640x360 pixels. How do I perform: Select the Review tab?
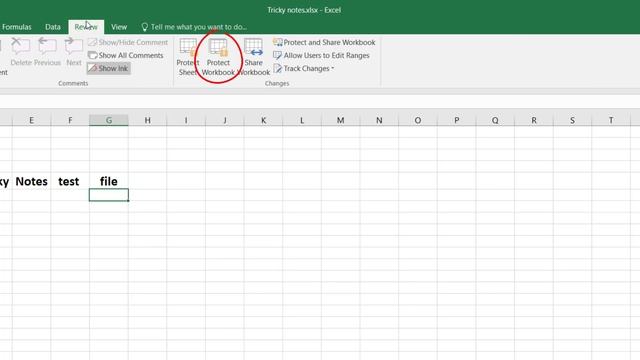pos(86,27)
